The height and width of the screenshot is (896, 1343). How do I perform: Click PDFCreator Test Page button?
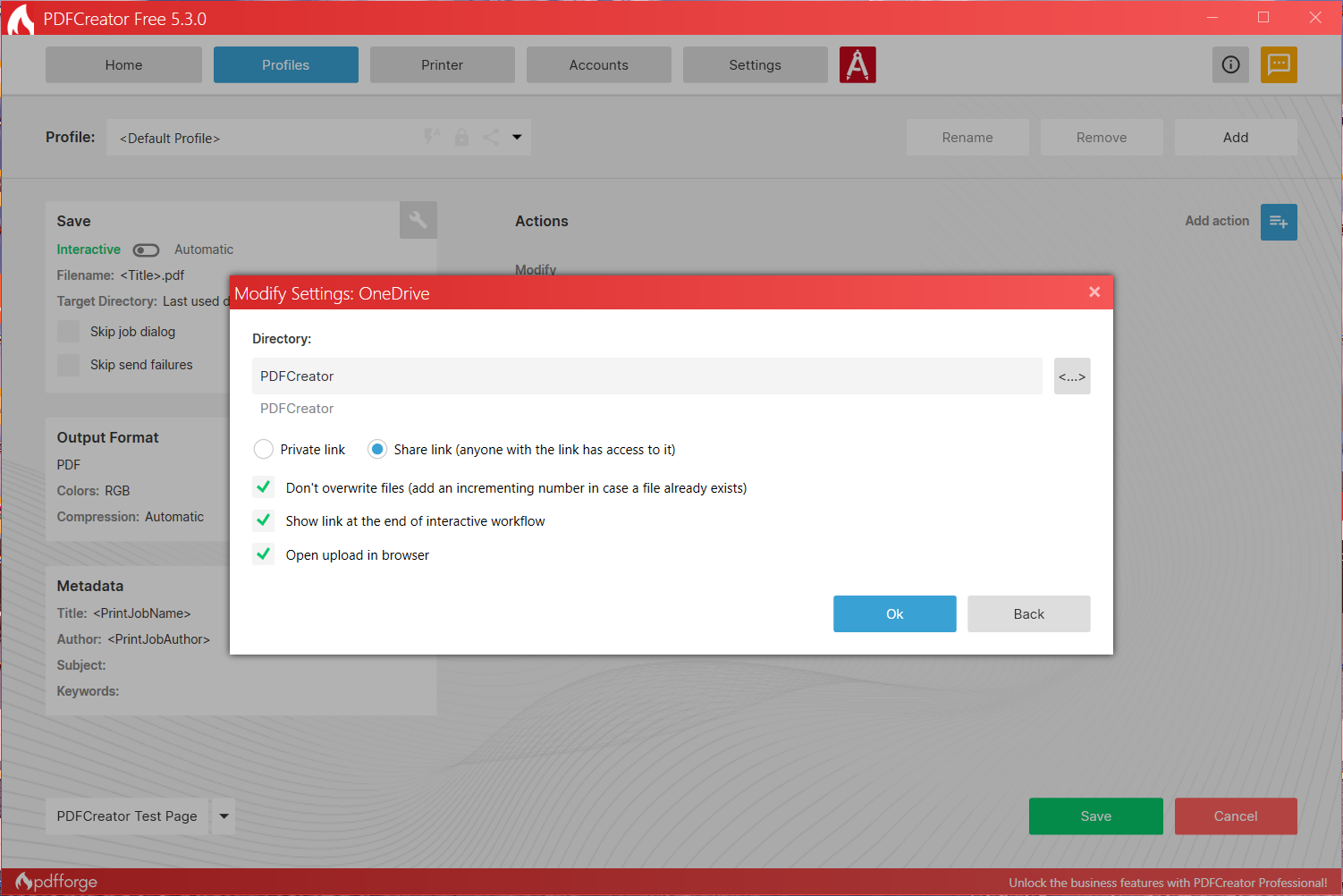(x=127, y=816)
